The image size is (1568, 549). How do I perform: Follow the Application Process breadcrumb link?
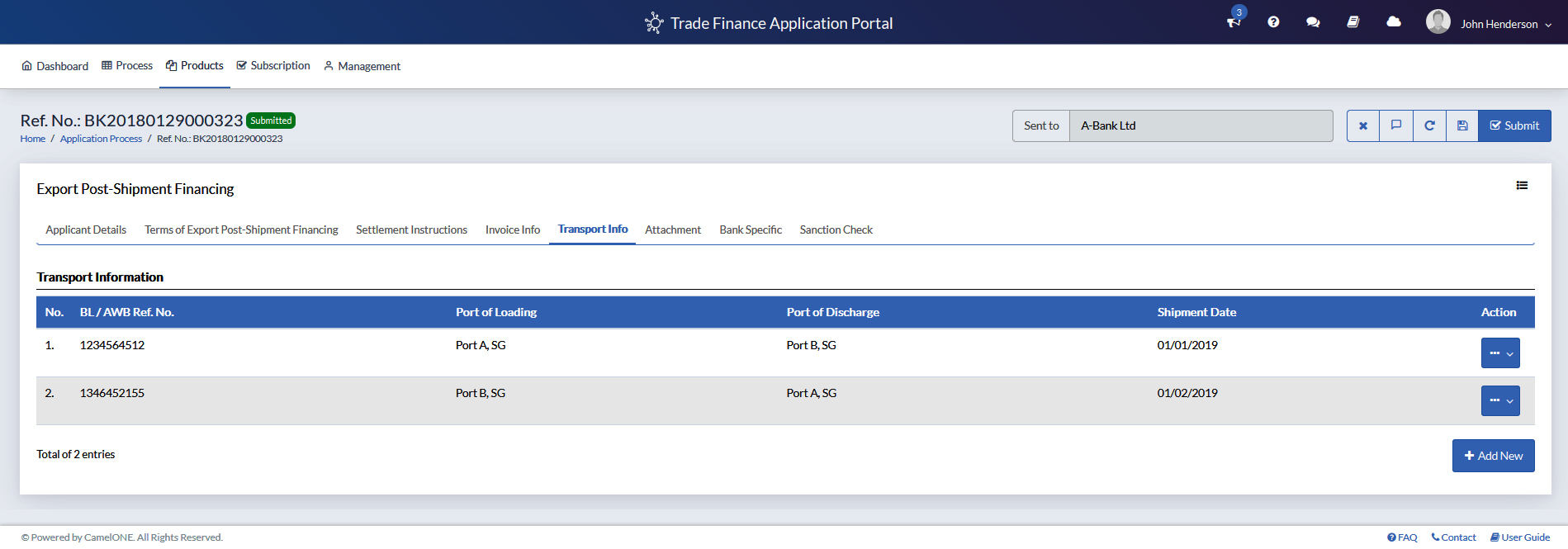point(101,139)
